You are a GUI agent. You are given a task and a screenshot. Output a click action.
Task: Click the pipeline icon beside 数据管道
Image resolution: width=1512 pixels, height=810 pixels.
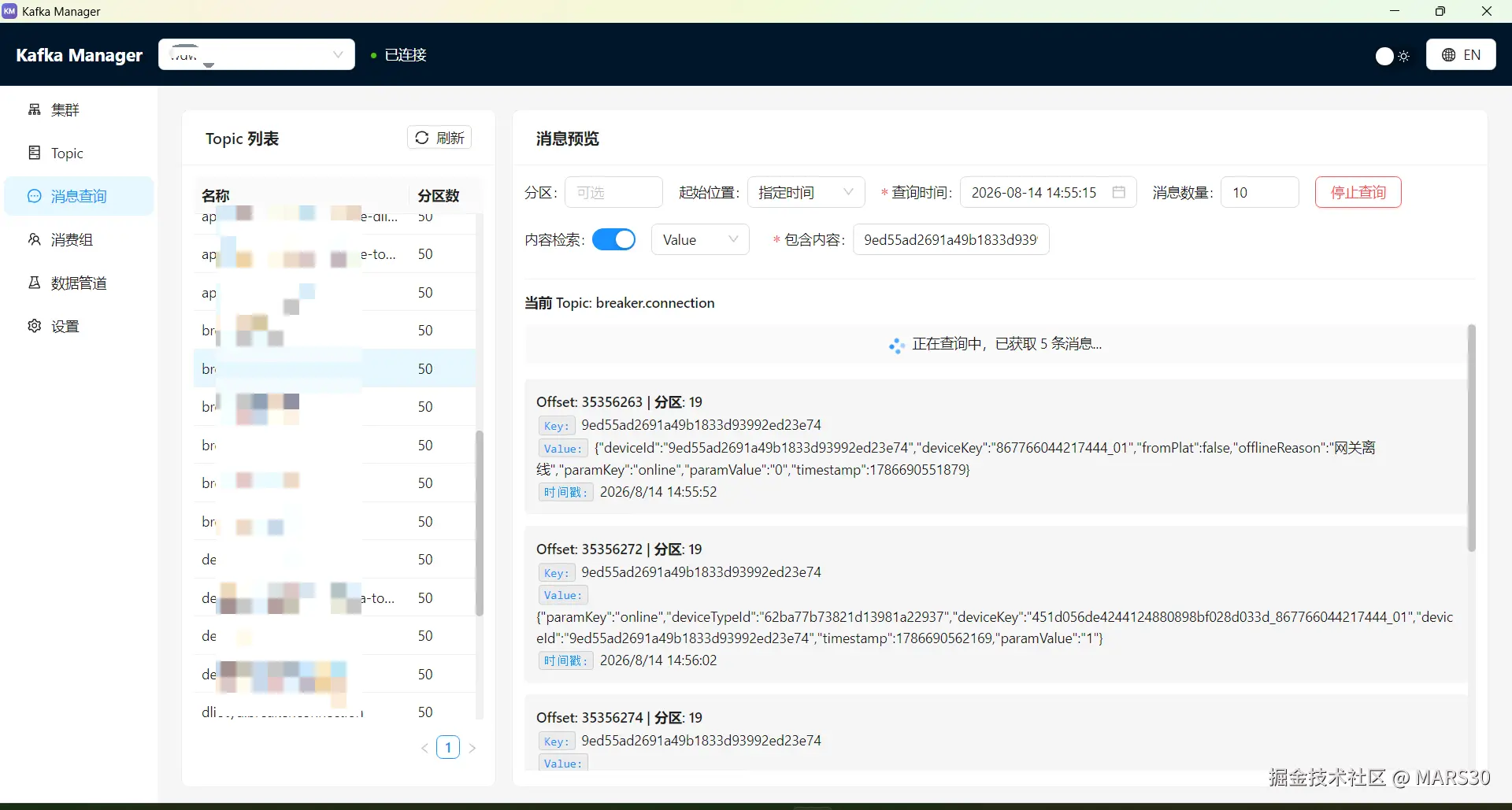coord(35,283)
